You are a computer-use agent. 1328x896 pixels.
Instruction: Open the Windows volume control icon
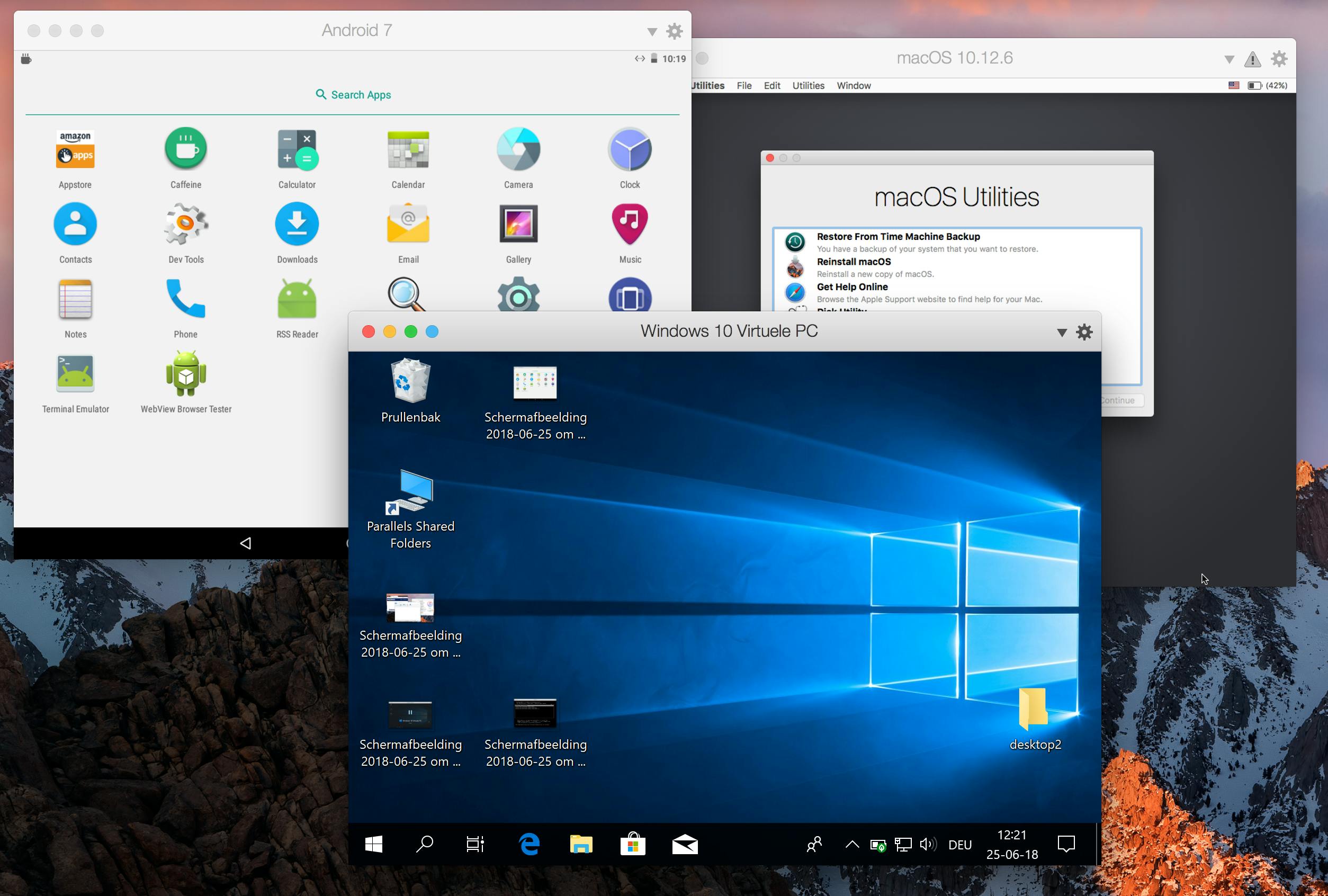coord(927,844)
